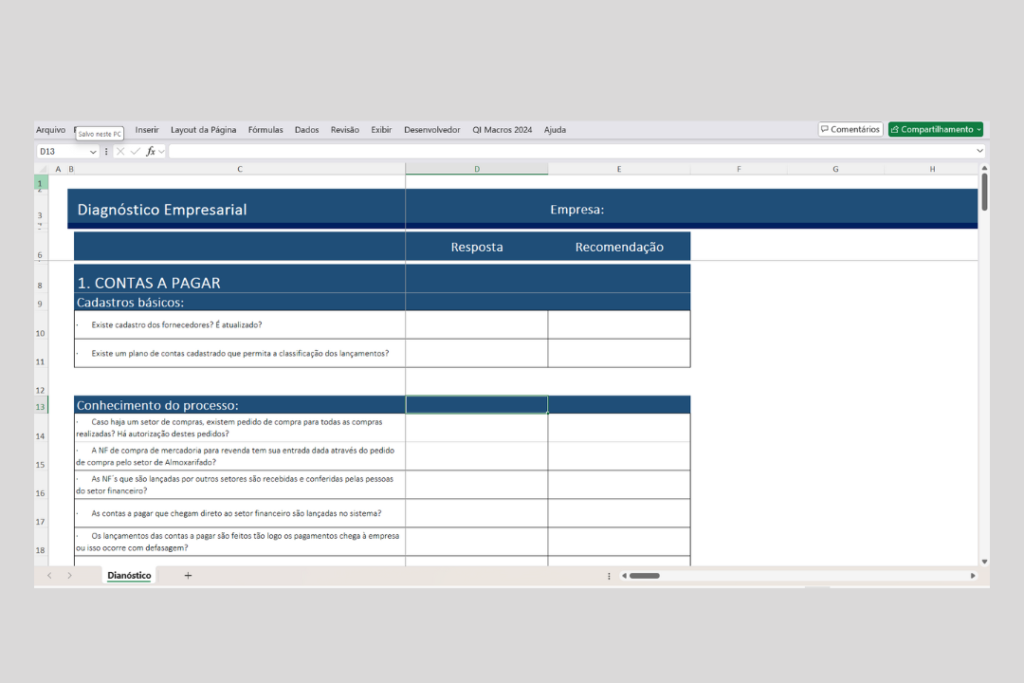The width and height of the screenshot is (1024, 683).
Task: Click vertical scrollbar up arrow
Action: coord(984,169)
